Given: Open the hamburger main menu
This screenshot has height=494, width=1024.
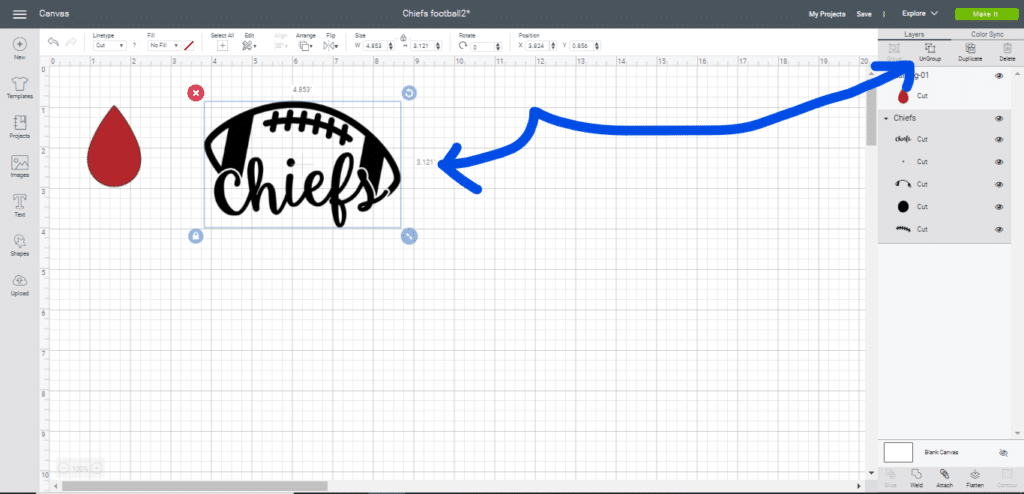Looking at the screenshot, I should click(x=19, y=14).
